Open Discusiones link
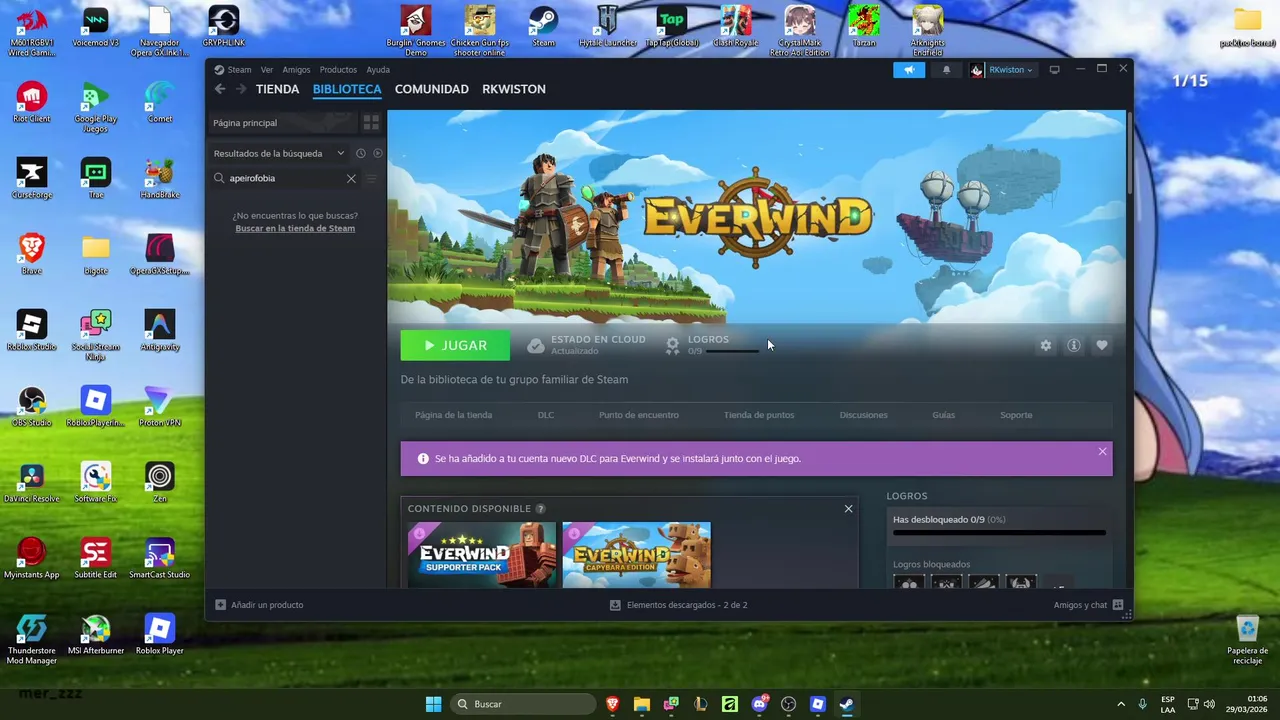The height and width of the screenshot is (720, 1280). coord(863,415)
